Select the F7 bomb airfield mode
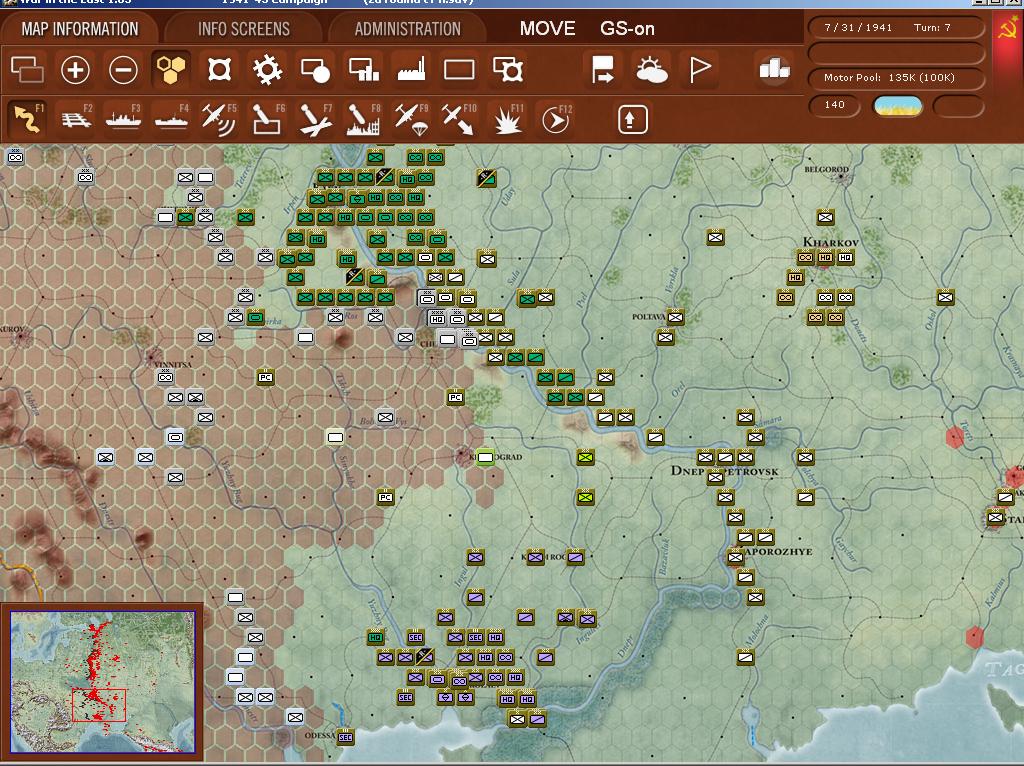Screen dimensions: 1024x766 pyautogui.click(x=315, y=119)
